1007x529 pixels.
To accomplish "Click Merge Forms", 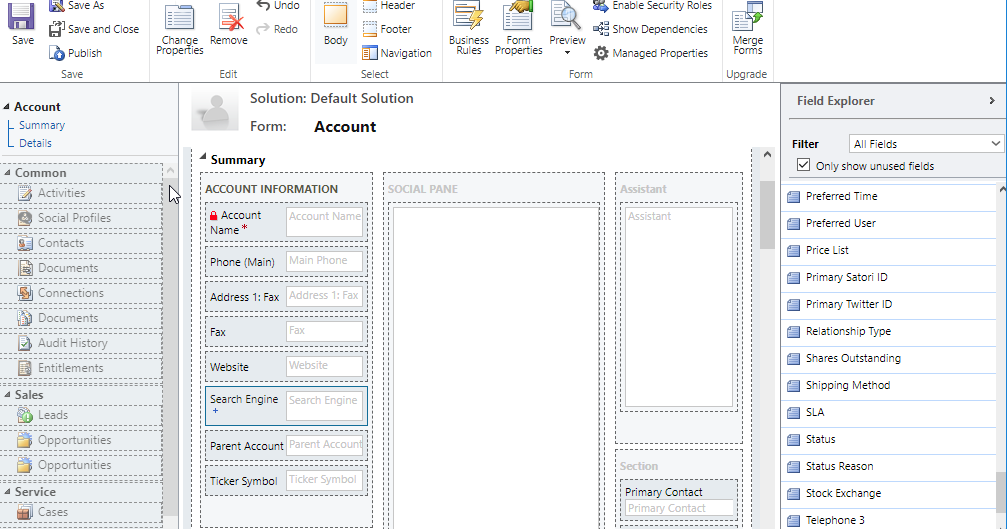I will point(748,28).
